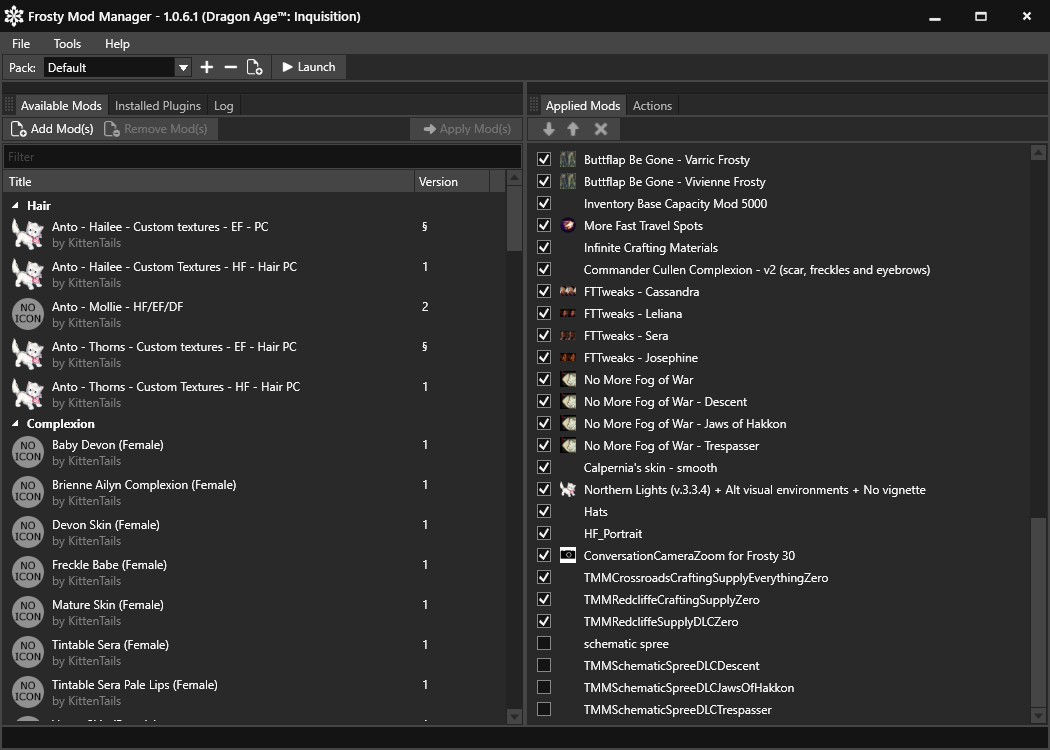1050x750 pixels.
Task: Click the More Fast Travel Spots icon
Action: click(x=568, y=226)
